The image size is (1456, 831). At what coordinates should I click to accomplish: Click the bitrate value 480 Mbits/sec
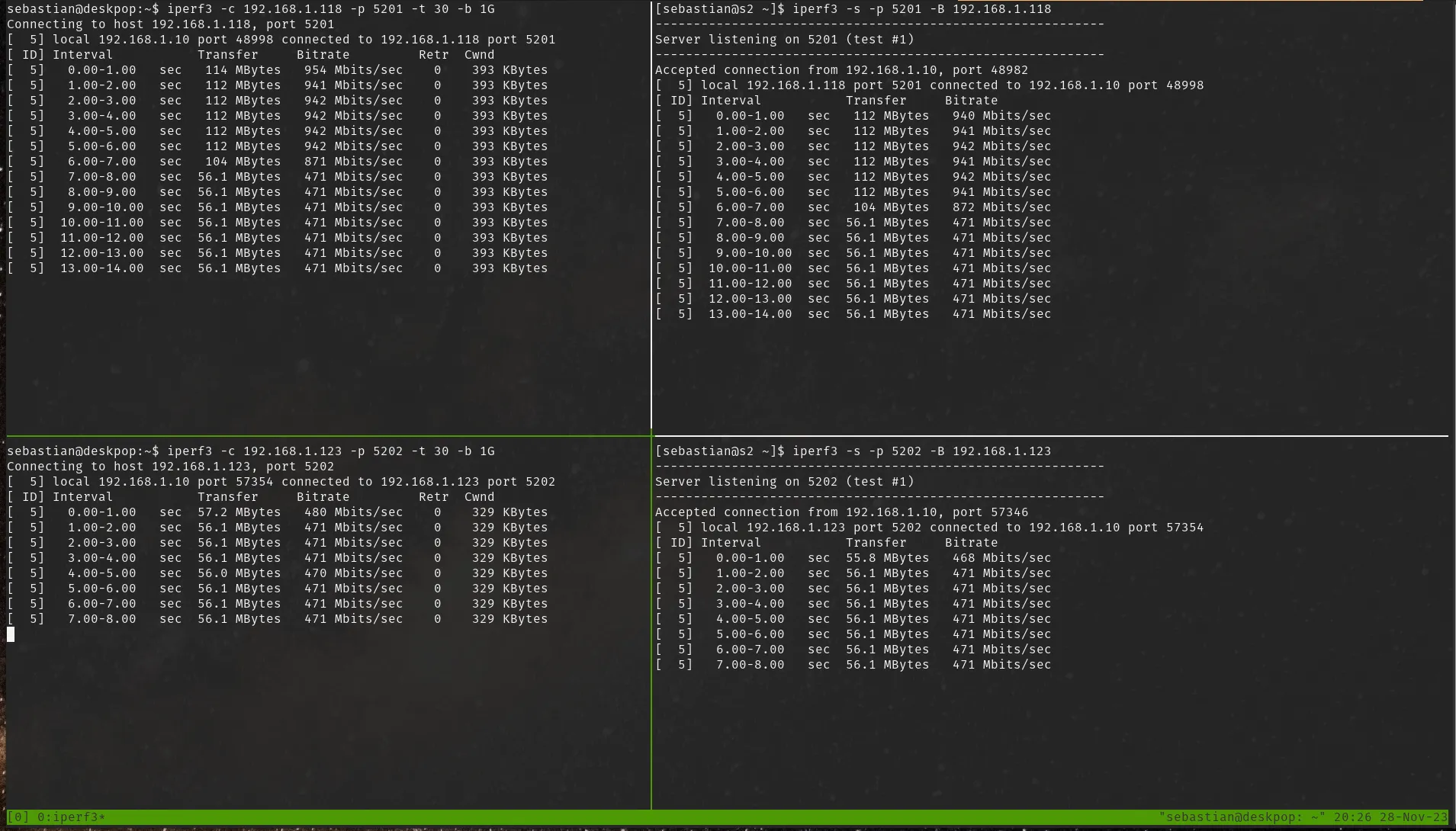(x=354, y=512)
